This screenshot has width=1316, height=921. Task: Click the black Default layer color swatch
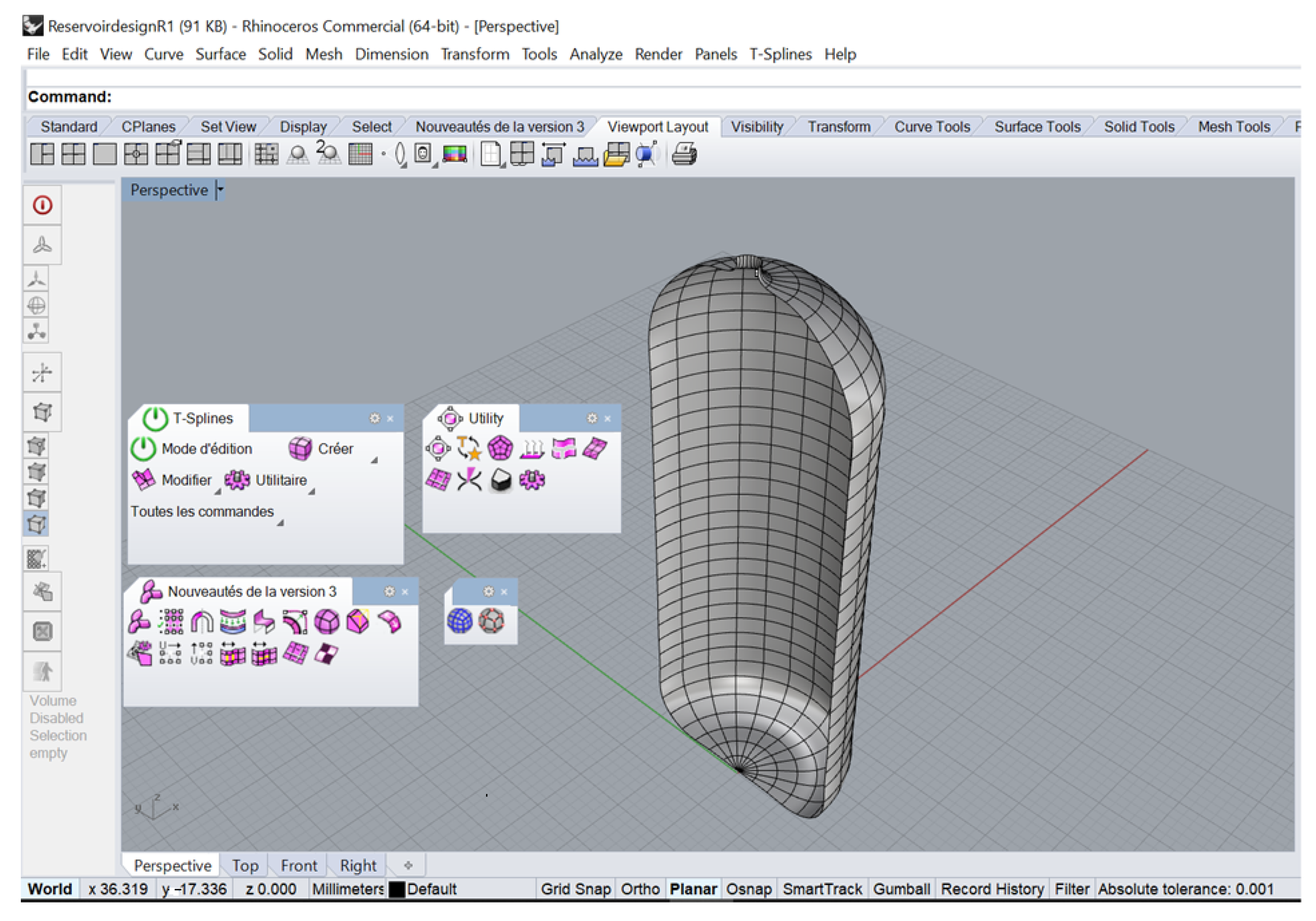(x=397, y=890)
